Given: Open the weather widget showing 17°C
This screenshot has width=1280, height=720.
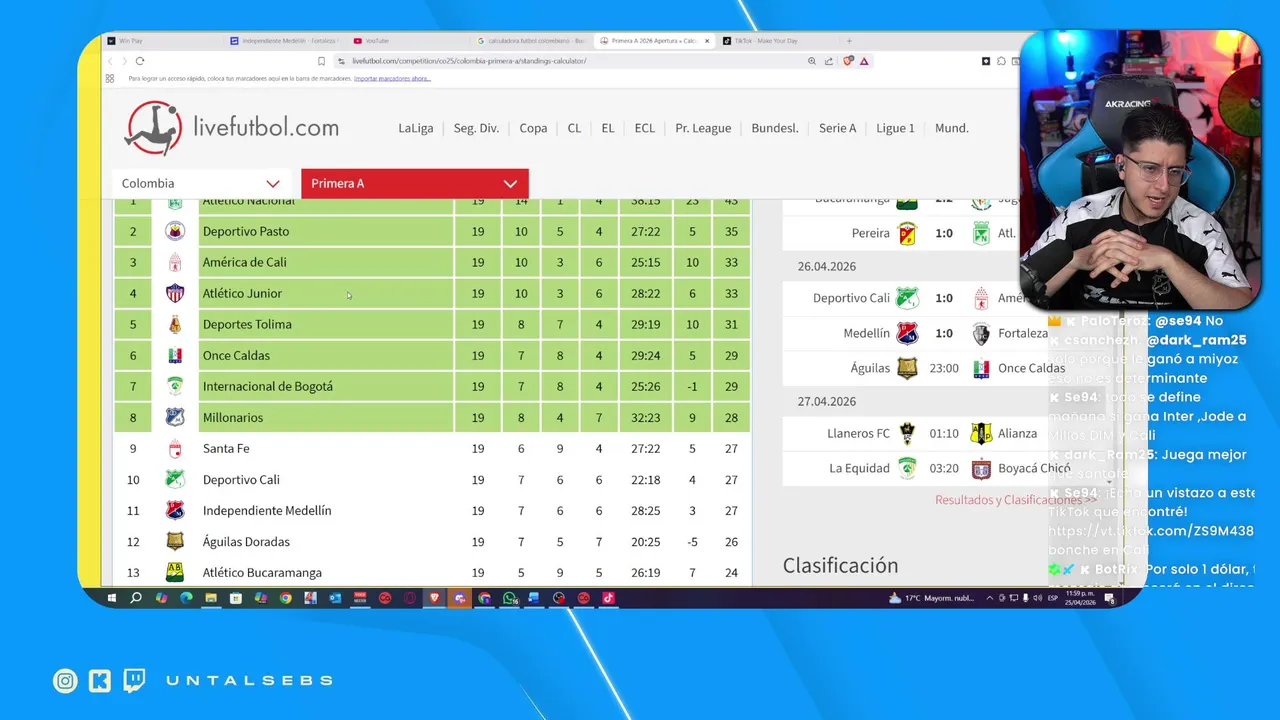Looking at the screenshot, I should pos(930,598).
